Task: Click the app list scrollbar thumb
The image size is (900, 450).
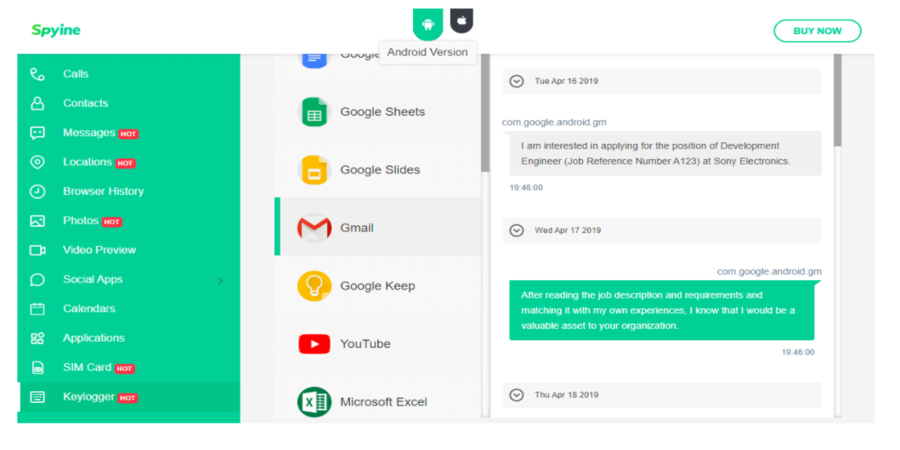Action: tap(485, 113)
